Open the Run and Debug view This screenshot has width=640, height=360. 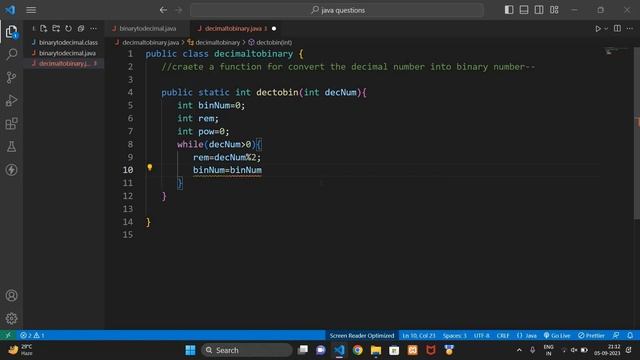click(x=11, y=100)
